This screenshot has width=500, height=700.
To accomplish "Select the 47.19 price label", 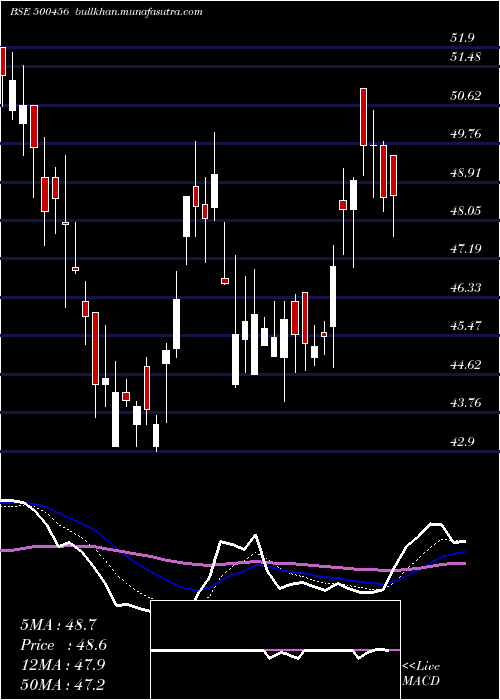I will click(466, 249).
